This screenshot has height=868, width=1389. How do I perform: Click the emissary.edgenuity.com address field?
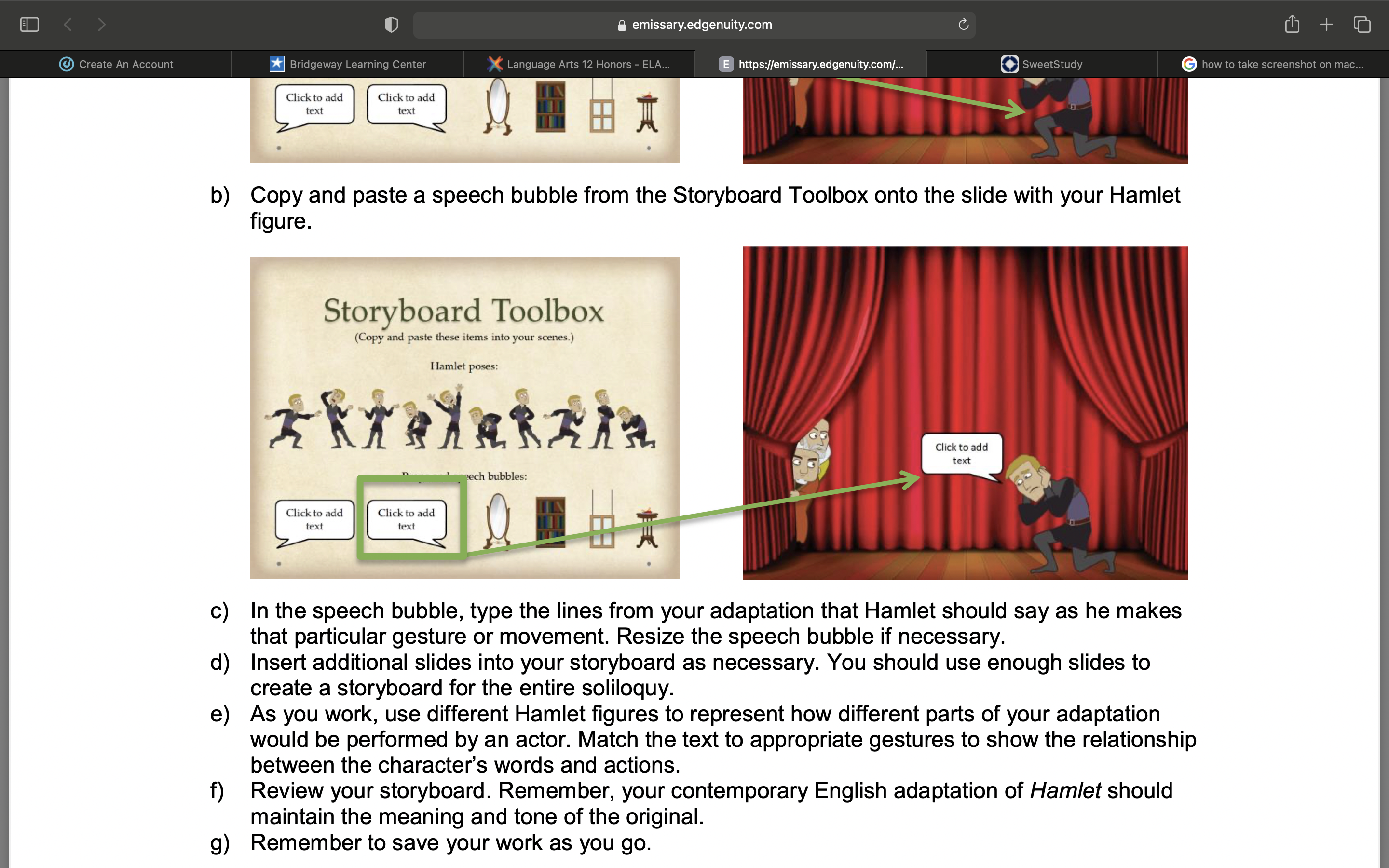(x=694, y=25)
